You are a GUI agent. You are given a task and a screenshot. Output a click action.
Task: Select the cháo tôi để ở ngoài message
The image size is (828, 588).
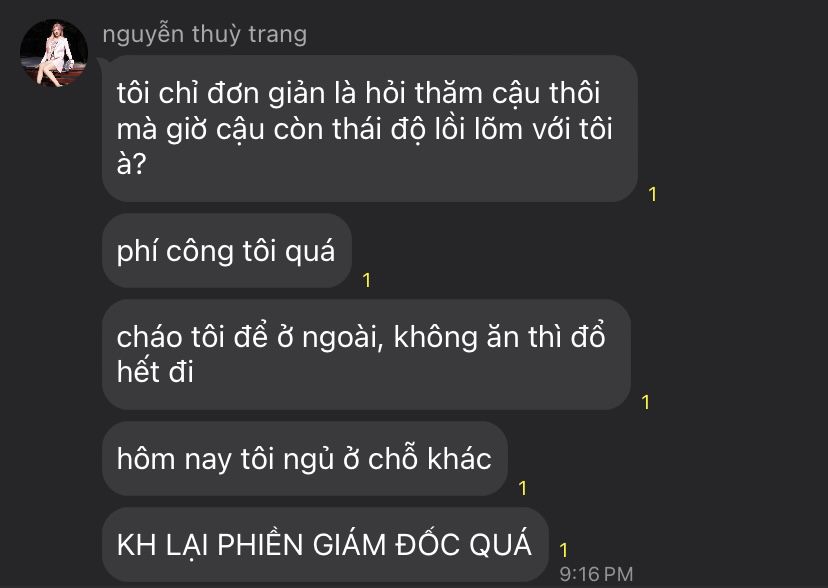[366, 354]
